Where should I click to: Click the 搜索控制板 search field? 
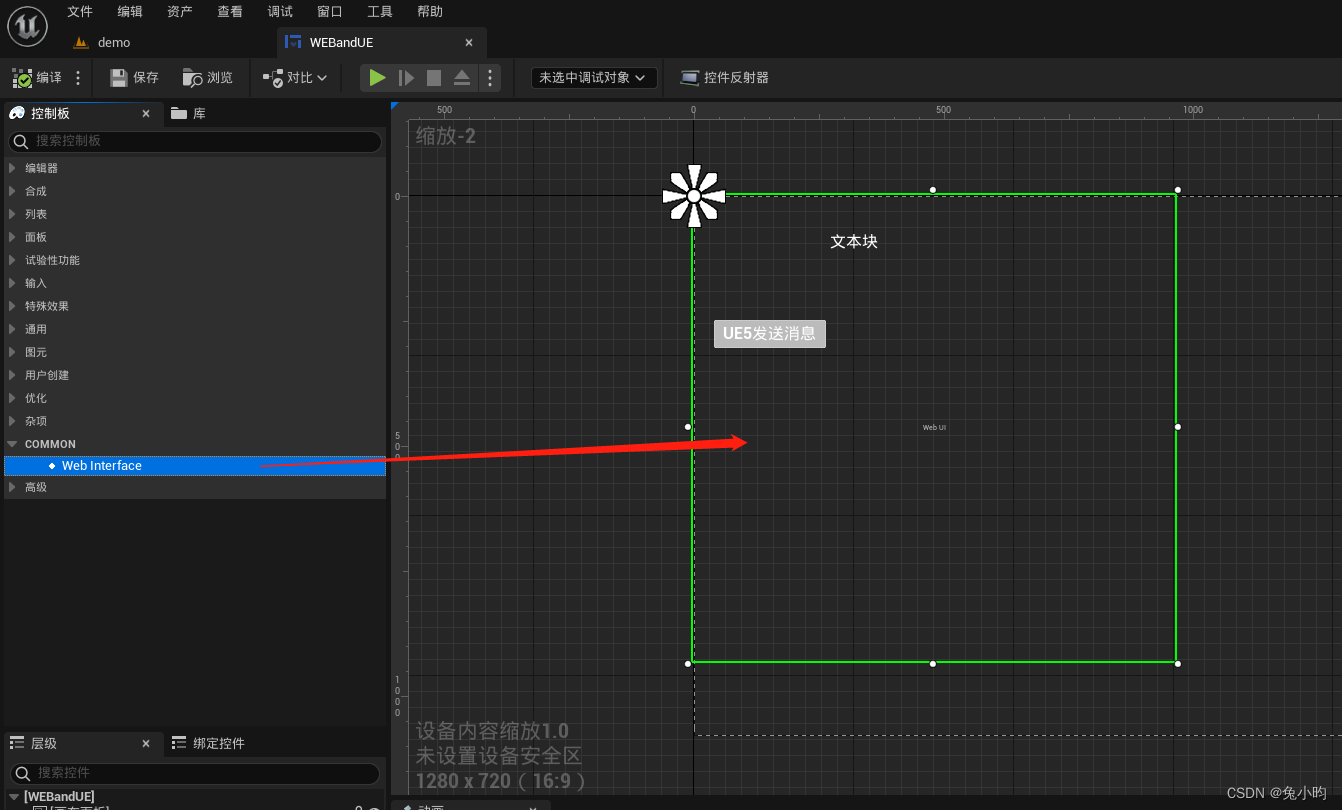tap(195, 141)
